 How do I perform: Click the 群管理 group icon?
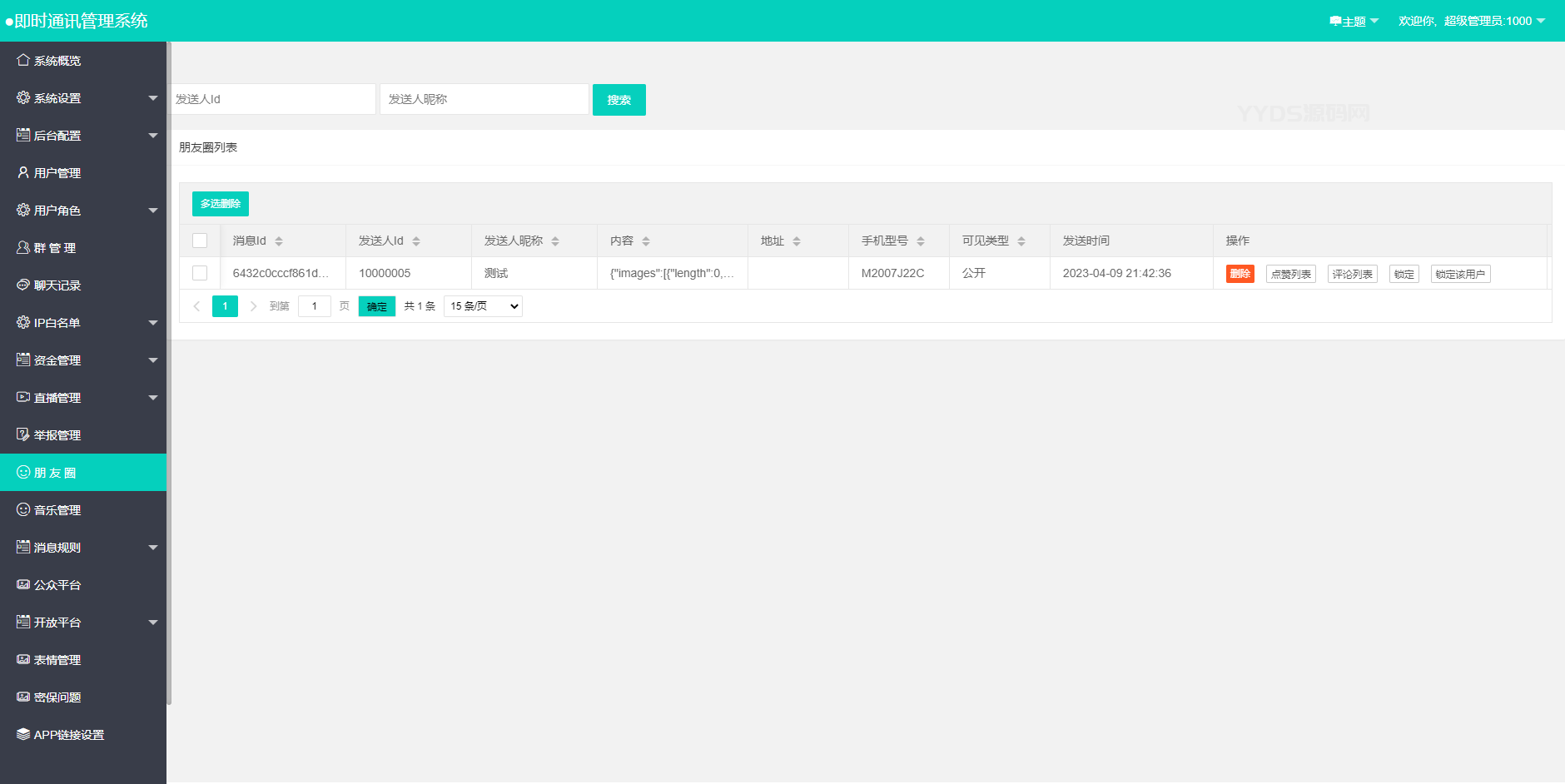coord(22,247)
